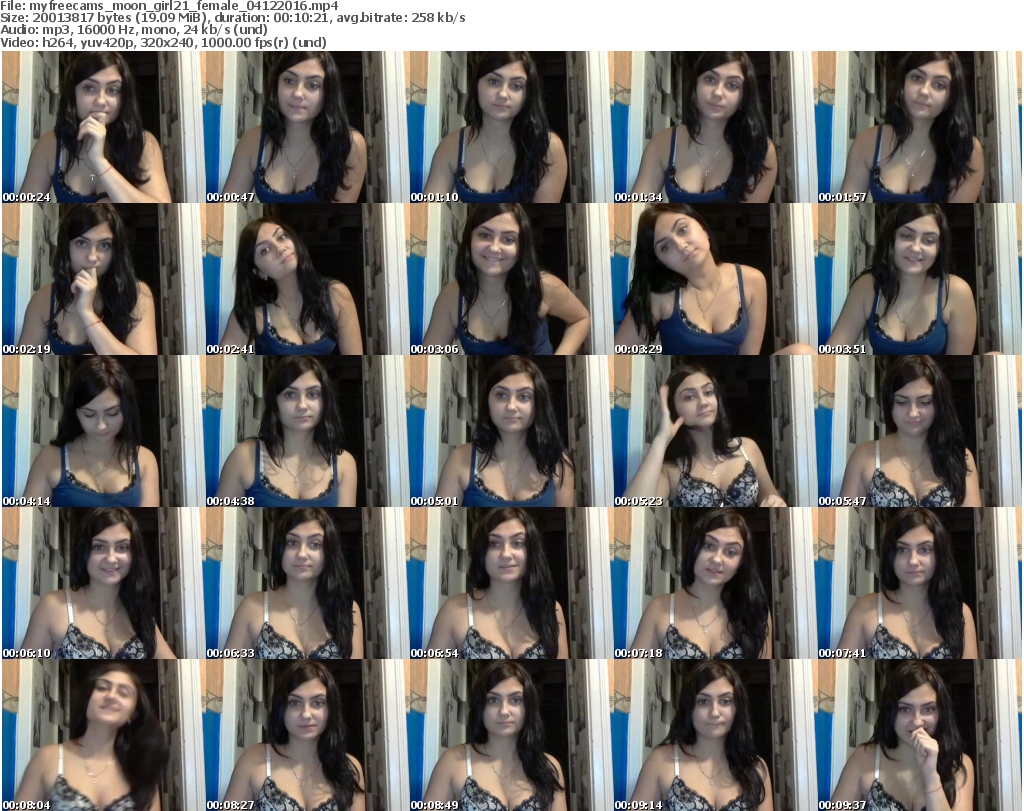Click the 00:01:10 video frame

[510, 127]
